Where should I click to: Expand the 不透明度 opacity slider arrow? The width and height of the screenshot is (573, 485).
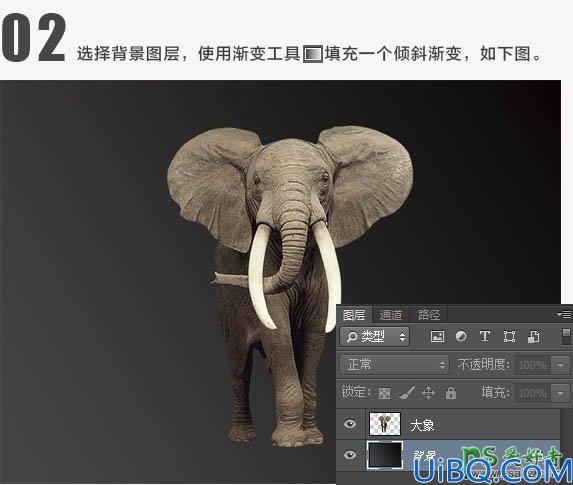coord(561,365)
